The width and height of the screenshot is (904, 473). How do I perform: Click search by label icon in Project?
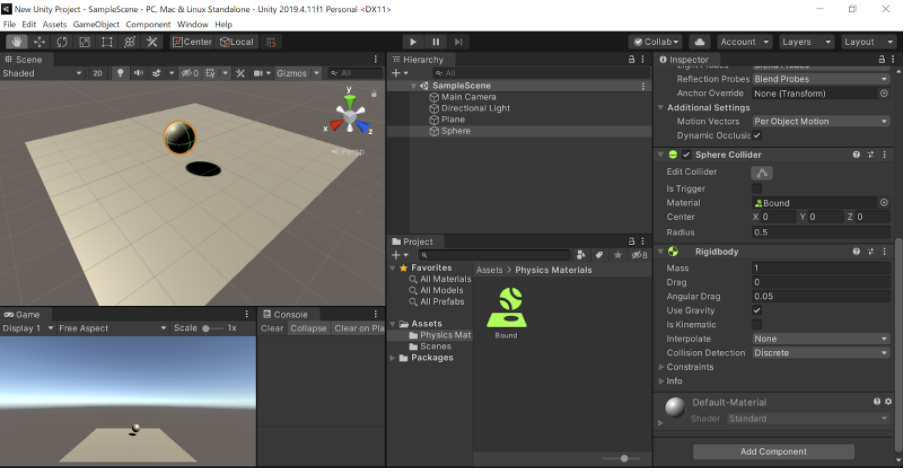[600, 255]
